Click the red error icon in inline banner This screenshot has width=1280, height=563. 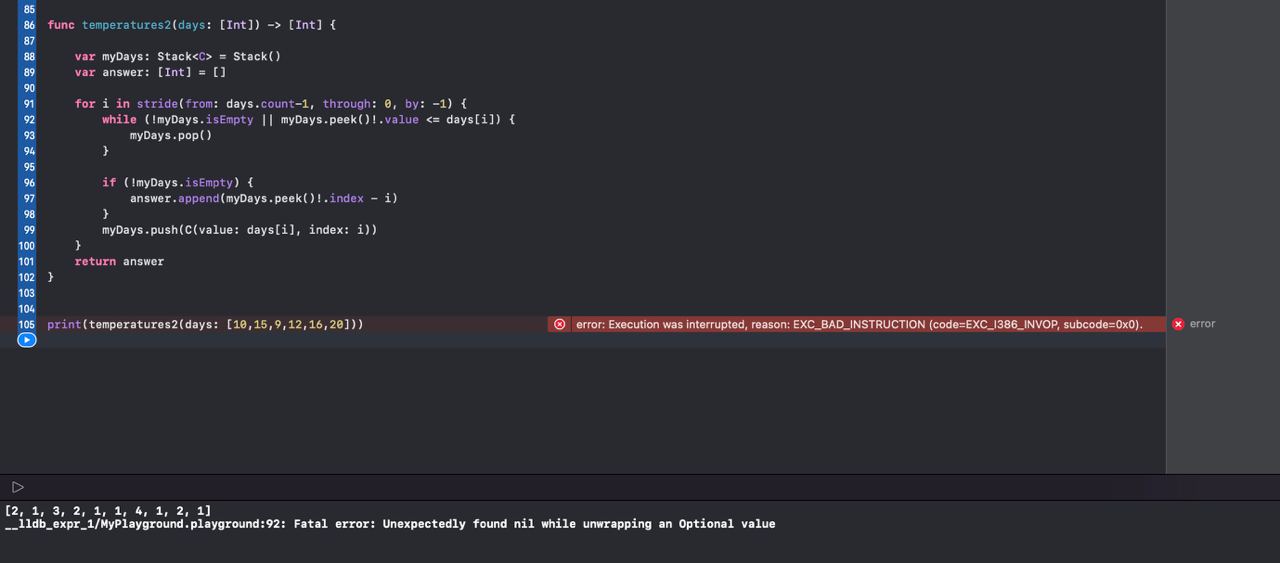pos(560,324)
